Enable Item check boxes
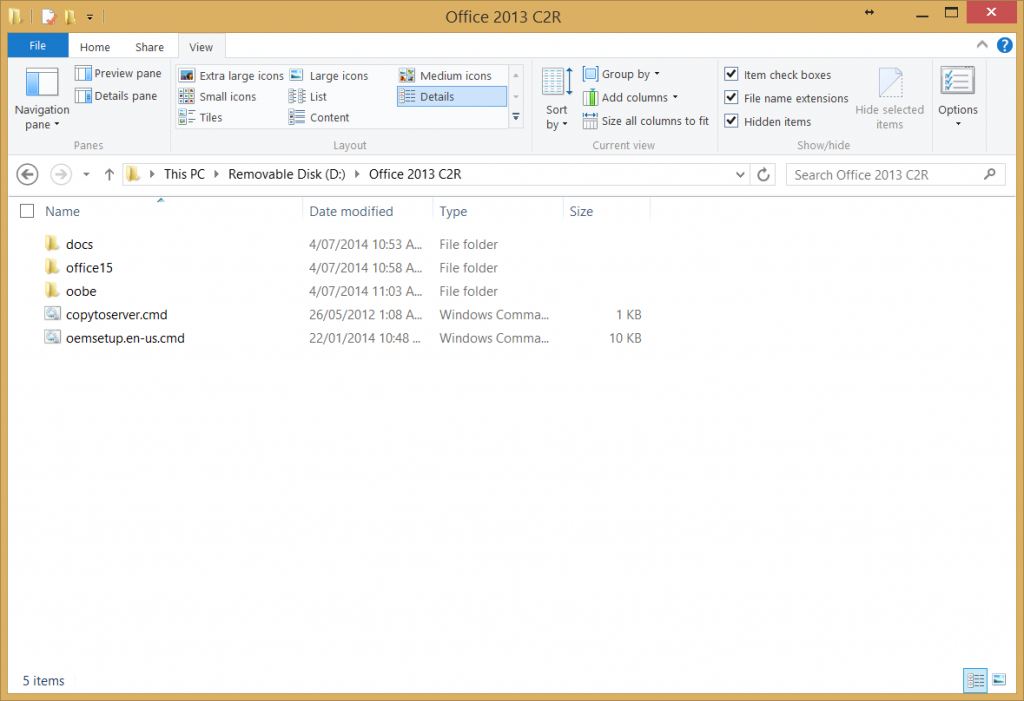 click(x=731, y=74)
